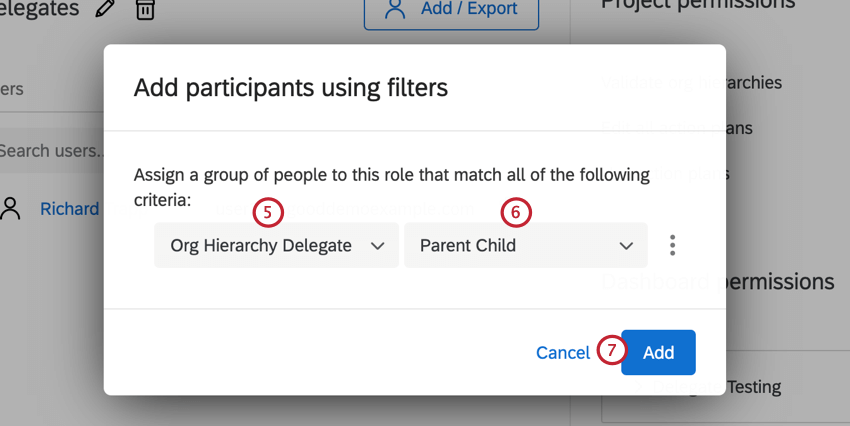Select the user Richard in the list
The image size is (850, 426).
point(69,209)
